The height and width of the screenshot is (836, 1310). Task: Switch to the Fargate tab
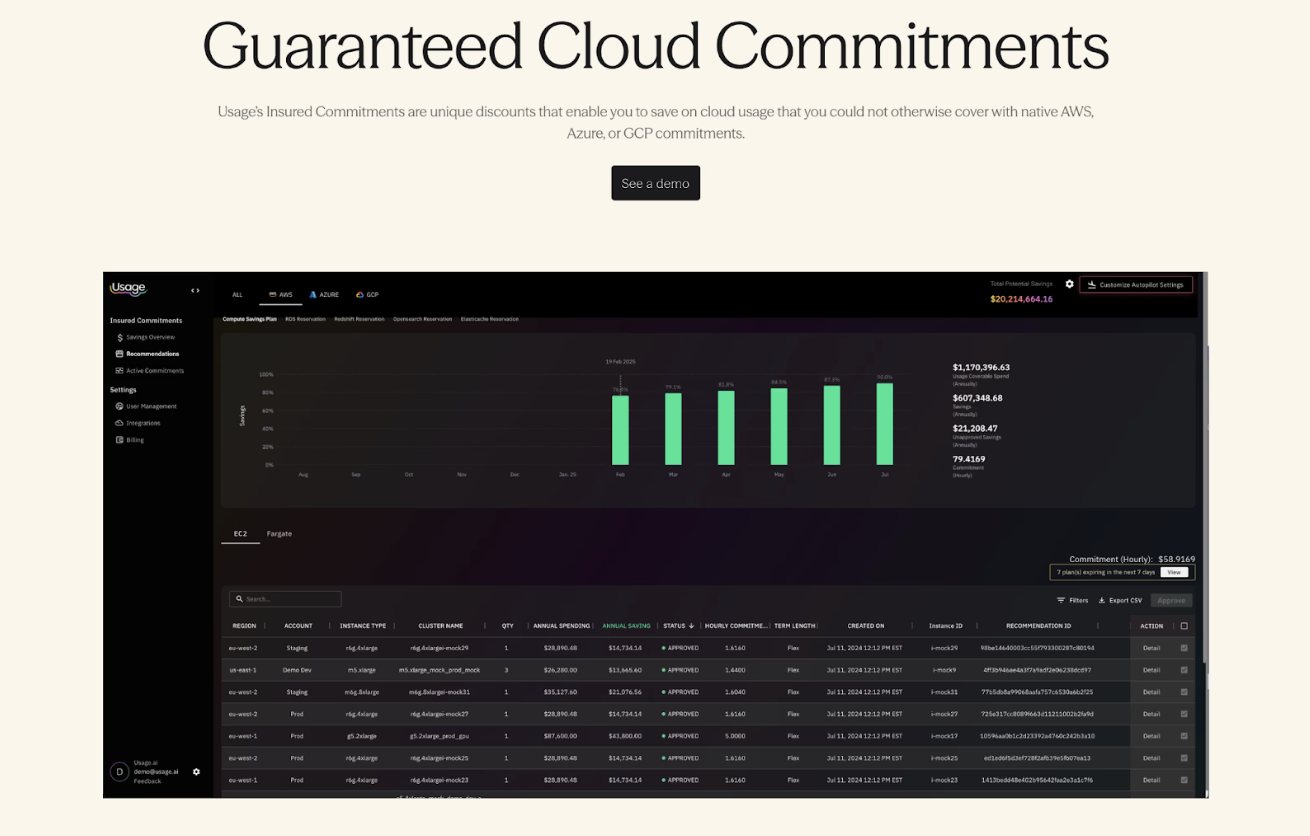click(x=279, y=534)
